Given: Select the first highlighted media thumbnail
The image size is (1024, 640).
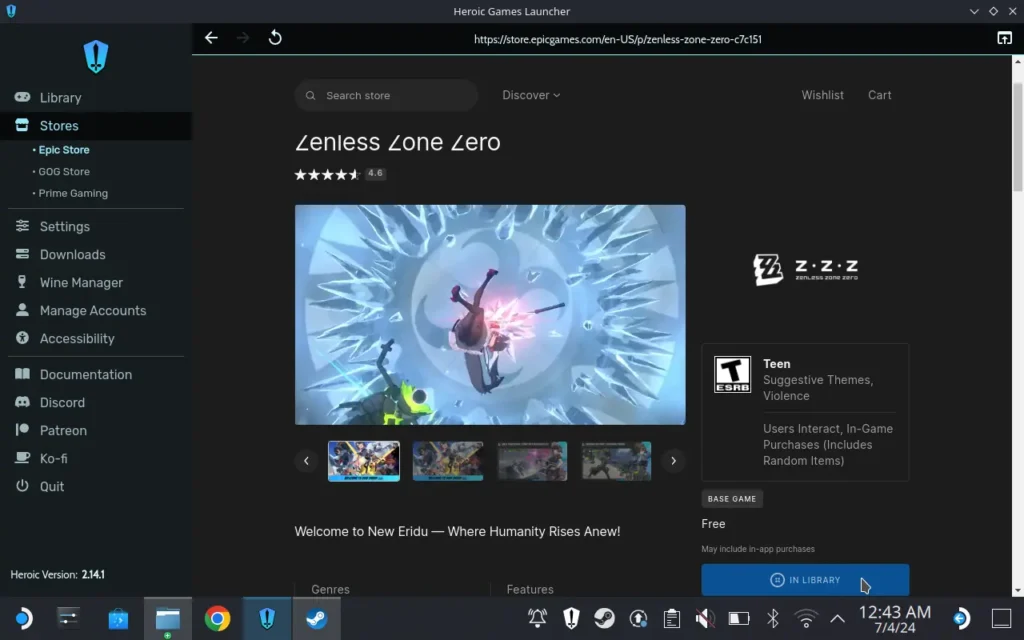Looking at the screenshot, I should pos(364,461).
